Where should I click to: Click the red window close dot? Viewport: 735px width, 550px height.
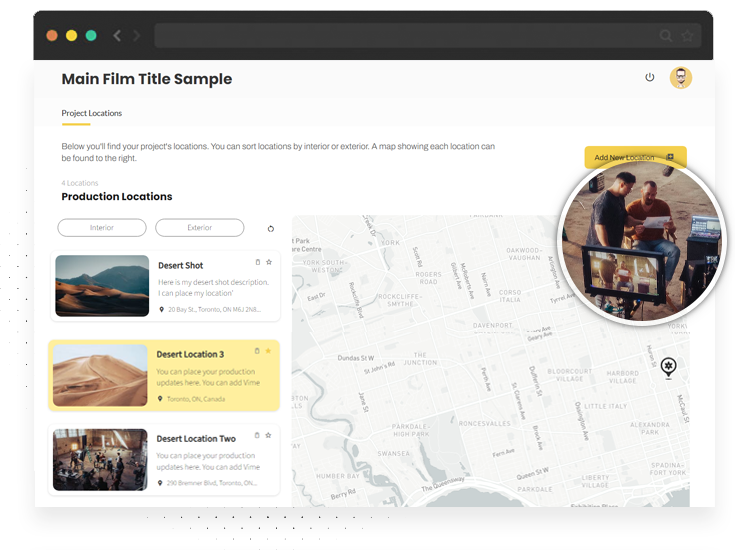(x=52, y=36)
